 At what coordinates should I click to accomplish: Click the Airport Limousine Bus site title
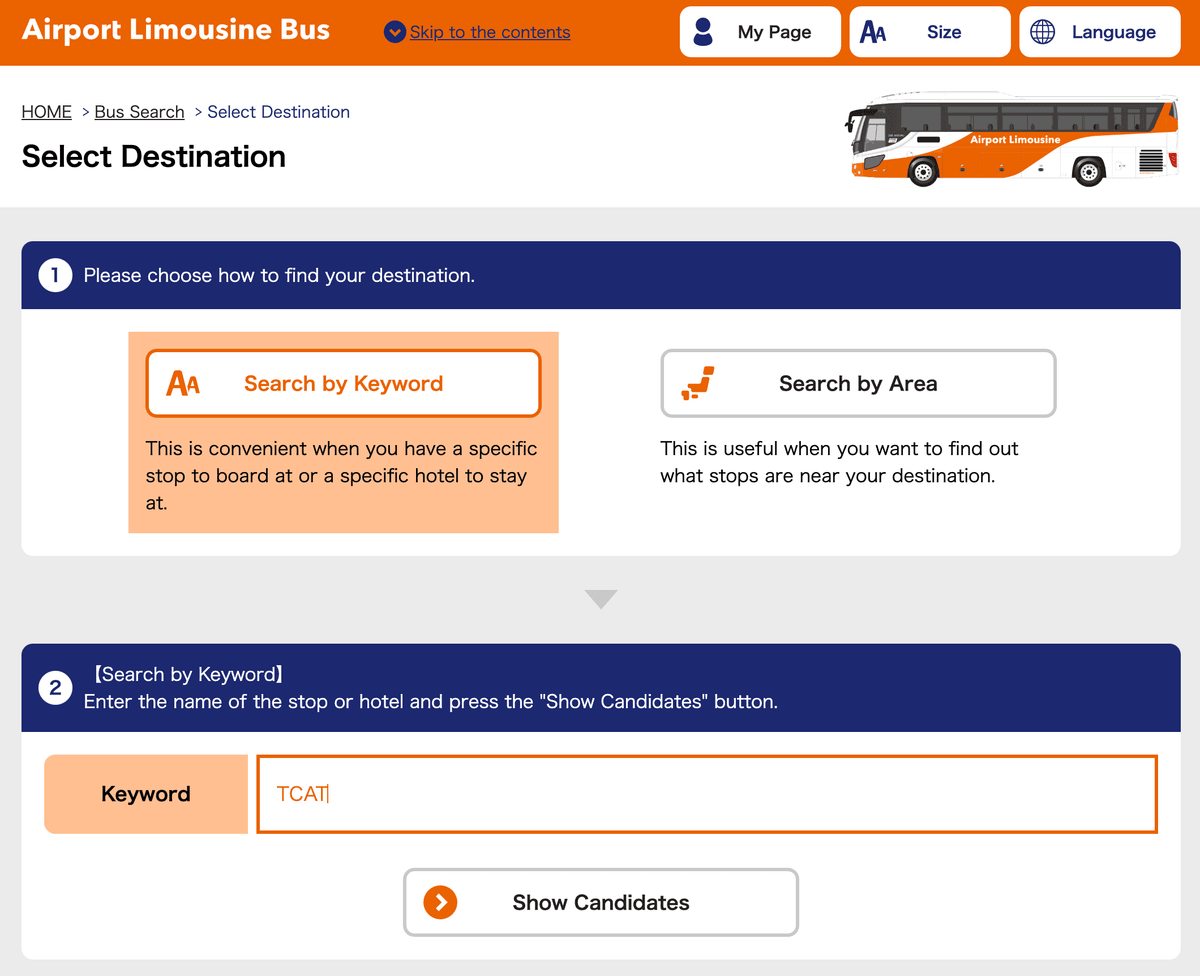(176, 30)
